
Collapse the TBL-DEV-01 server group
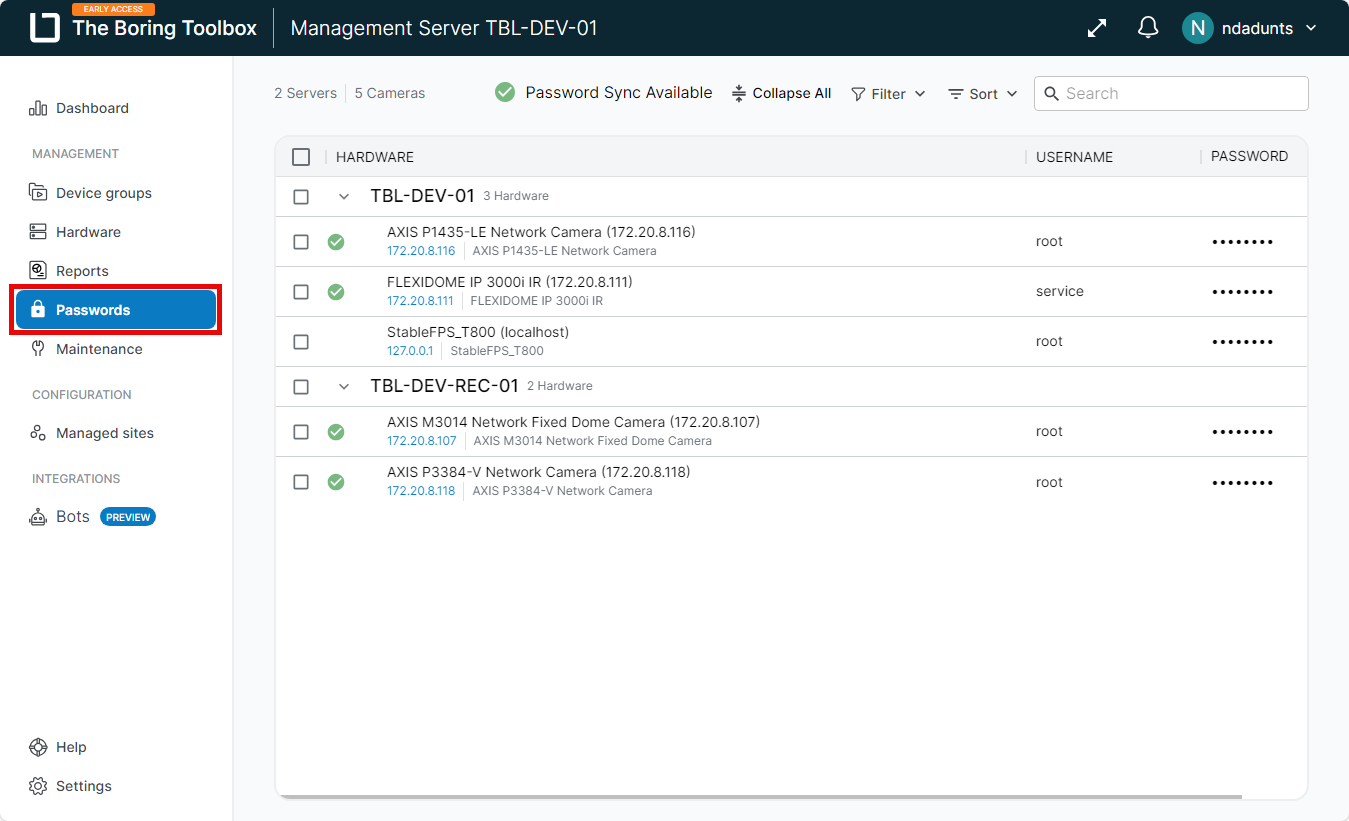click(344, 197)
